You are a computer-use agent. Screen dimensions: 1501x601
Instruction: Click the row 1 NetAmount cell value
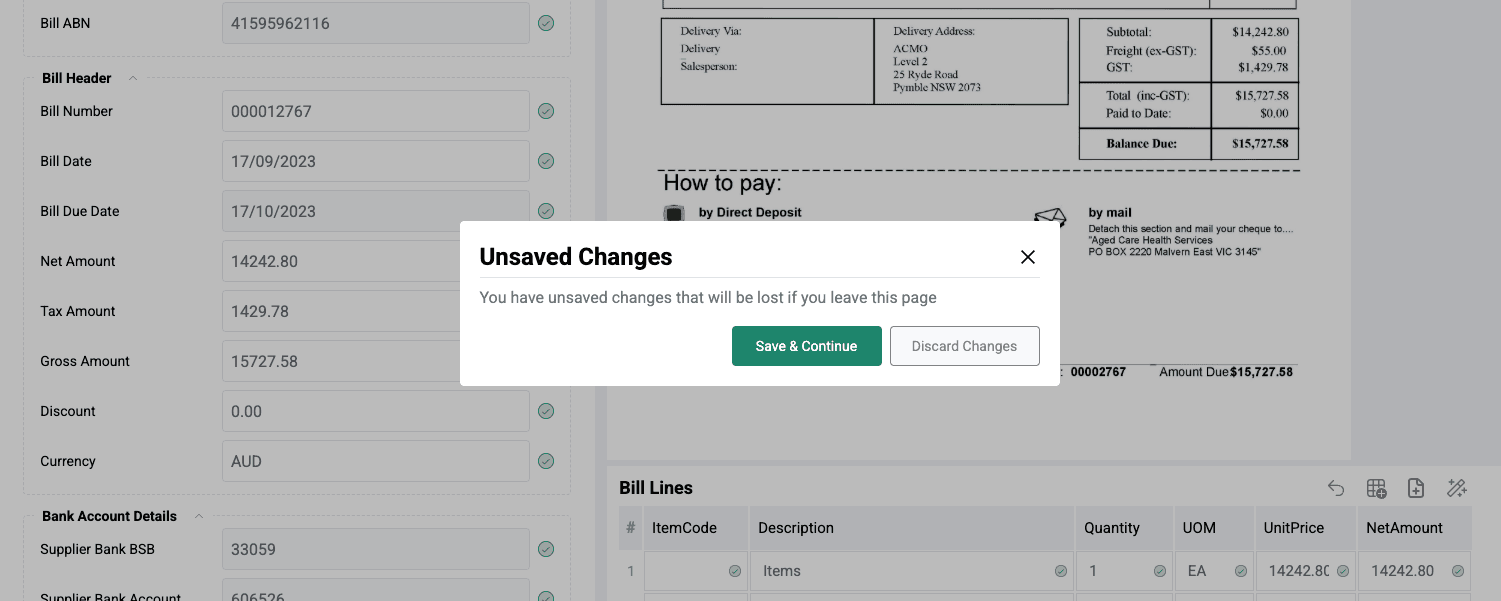tap(1402, 571)
